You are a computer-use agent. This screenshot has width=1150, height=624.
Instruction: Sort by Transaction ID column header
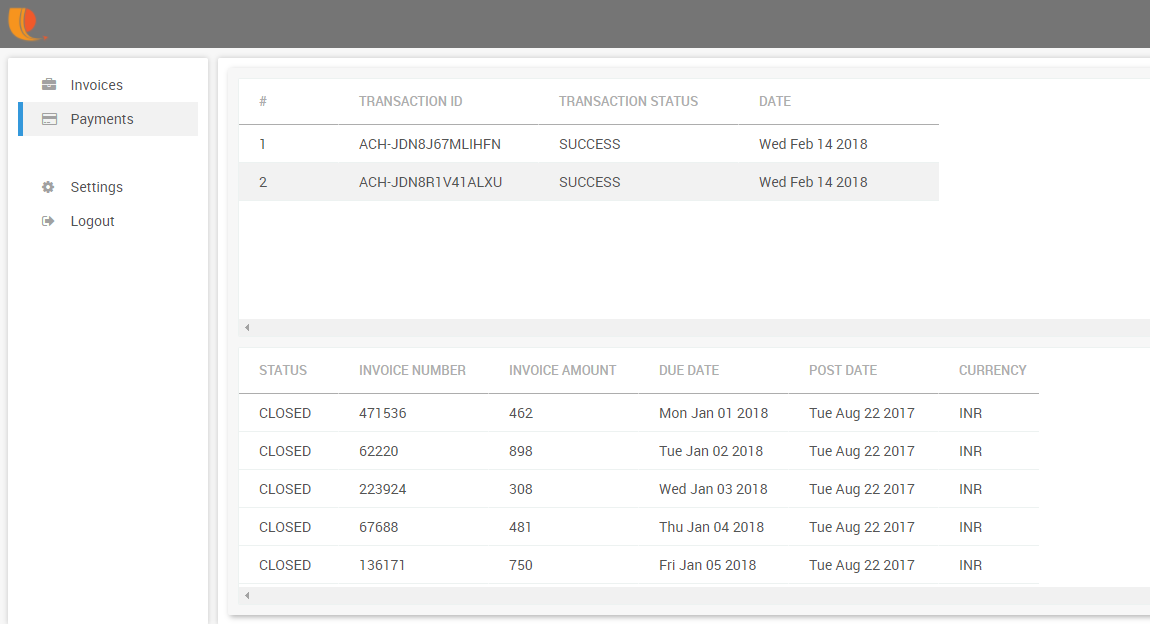pos(410,101)
